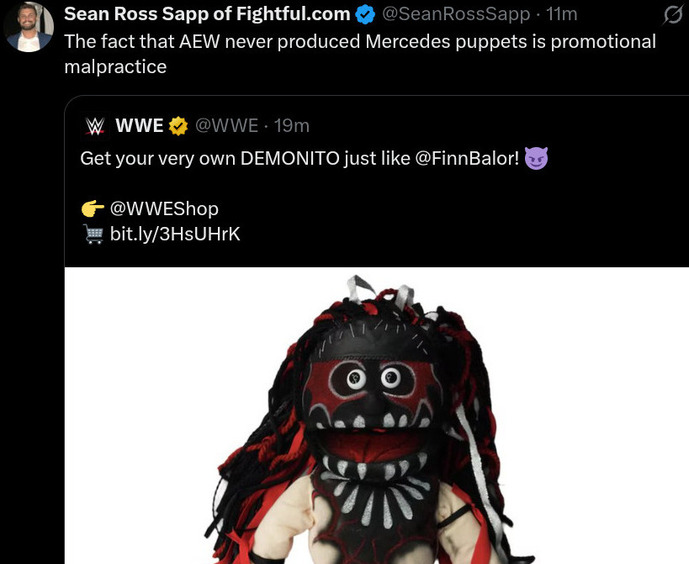Click the gold verified badge next to WWE
Screen dimensions: 689x564
point(178,126)
